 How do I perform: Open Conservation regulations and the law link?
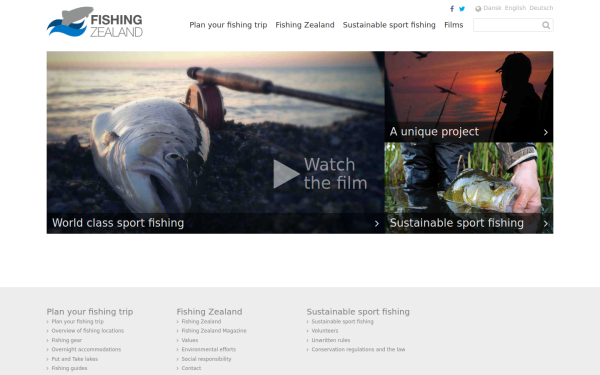[x=358, y=349]
